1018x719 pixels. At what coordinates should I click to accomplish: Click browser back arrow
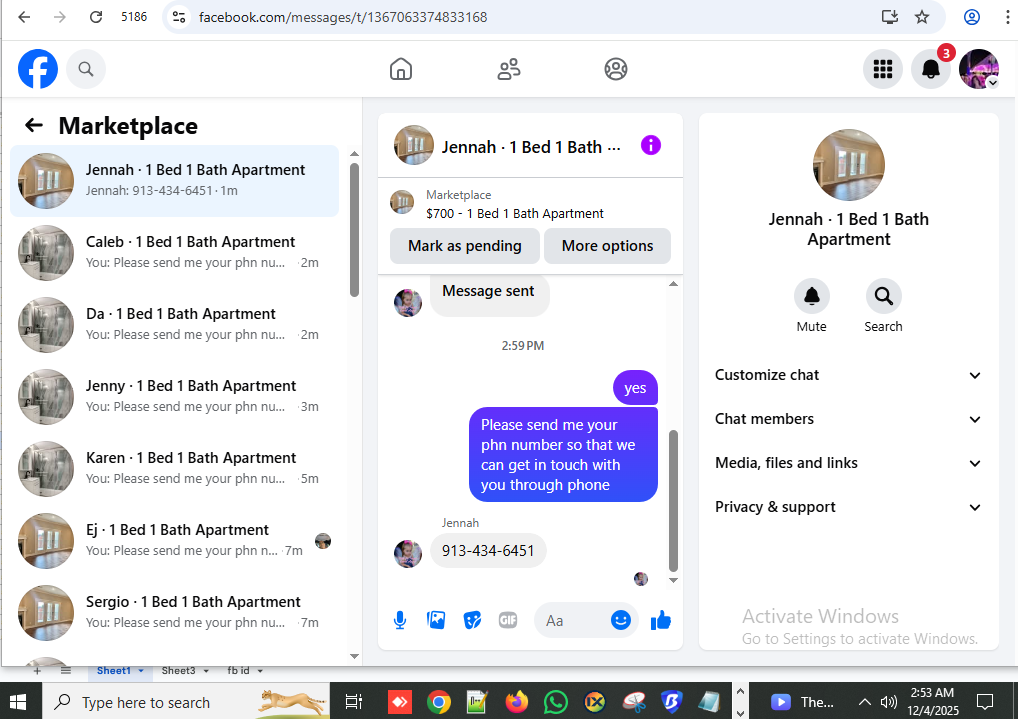(24, 17)
